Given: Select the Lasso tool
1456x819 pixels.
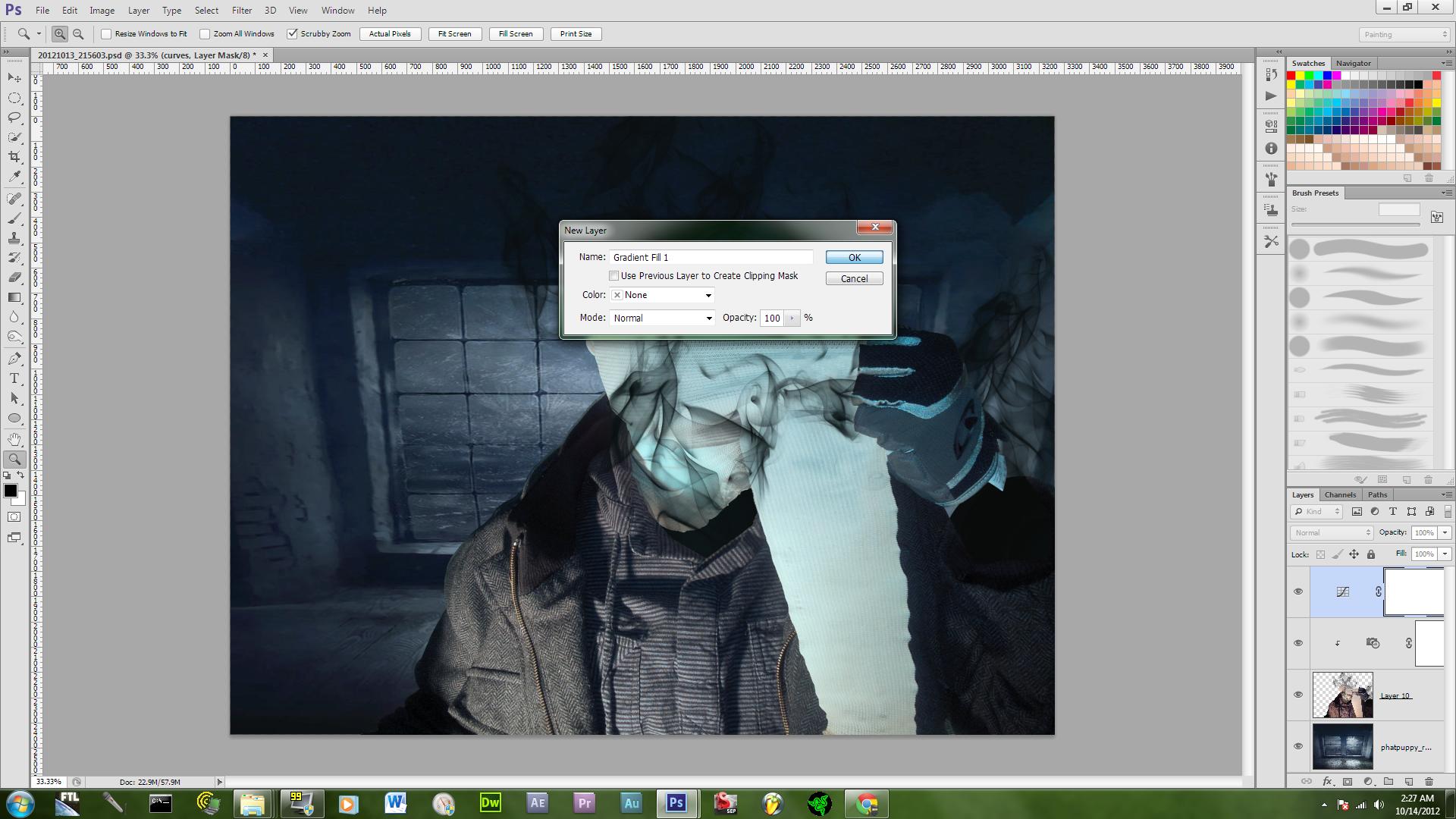Looking at the screenshot, I should click(x=14, y=118).
